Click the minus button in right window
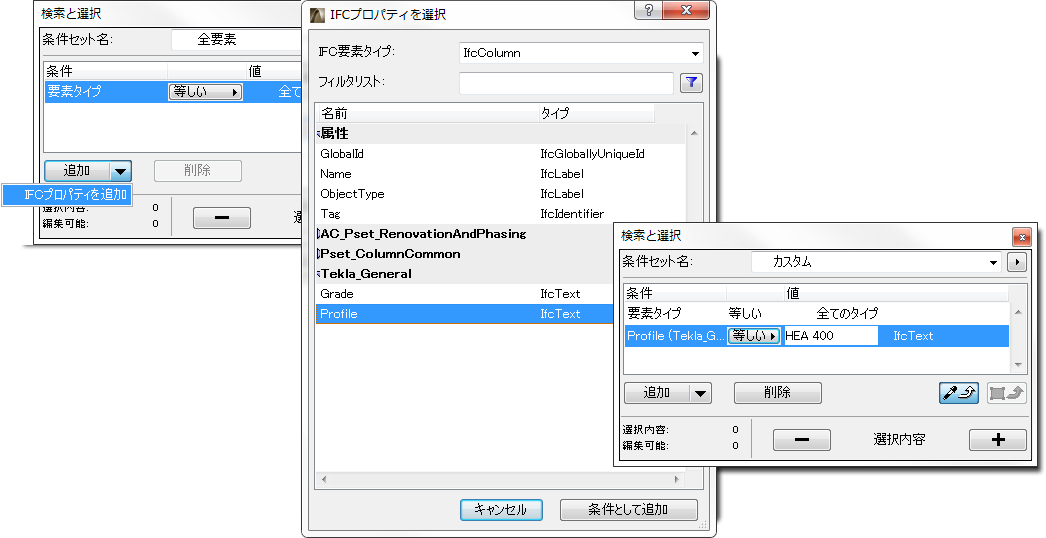Screen dimensions: 1046x538 [x=802, y=440]
